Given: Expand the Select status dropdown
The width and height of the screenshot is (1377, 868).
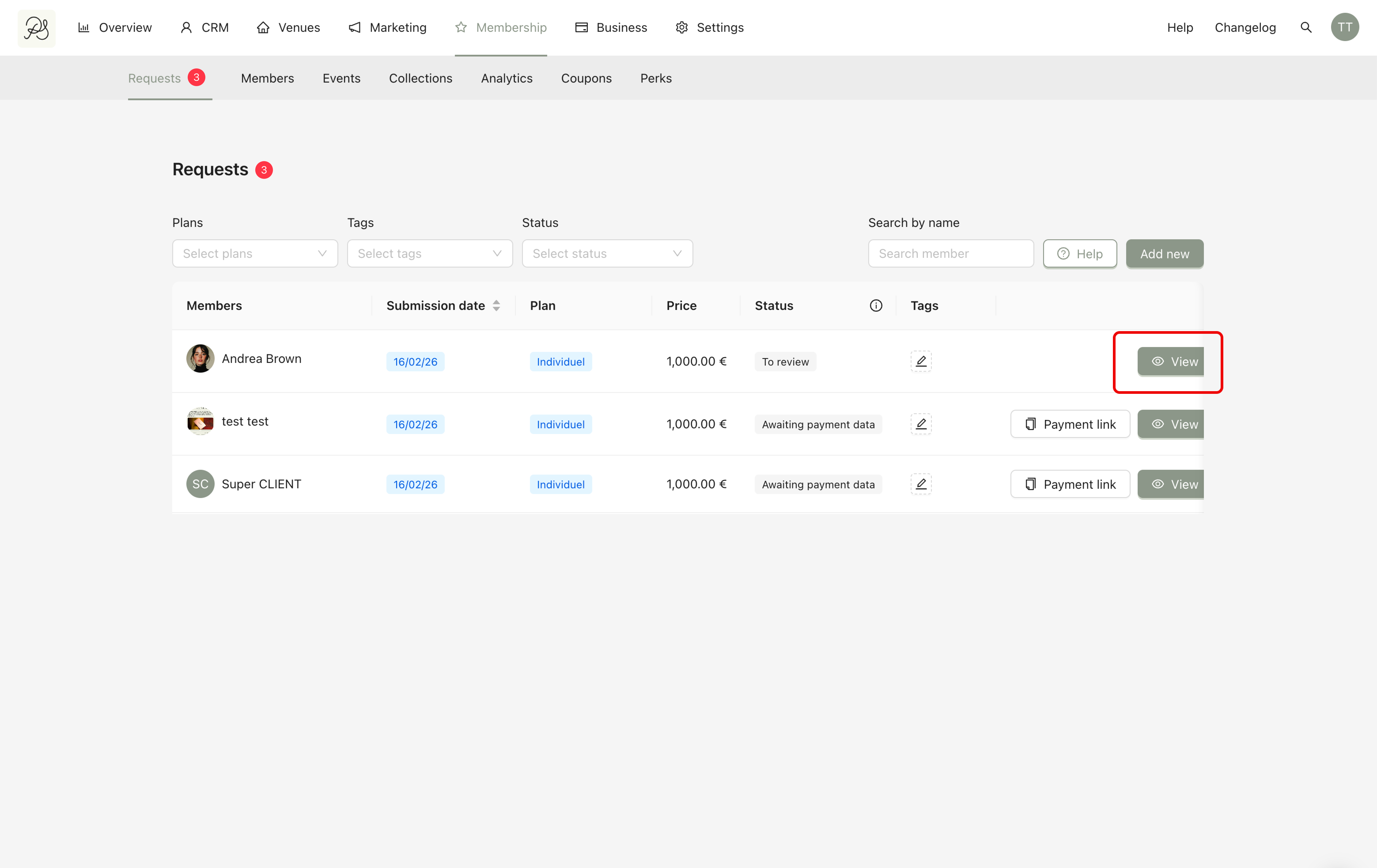Looking at the screenshot, I should click(x=607, y=253).
